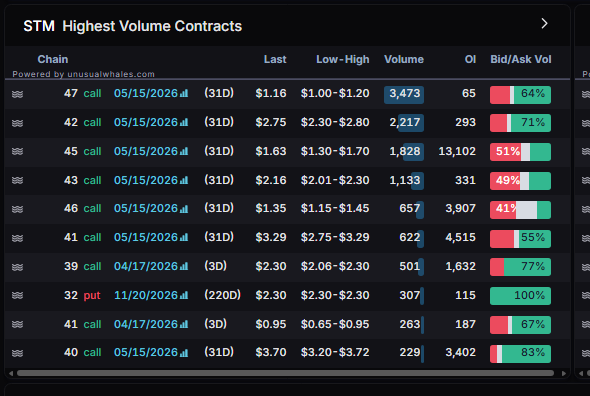
Task: Open the 11/20/2026 expiry link for 32 put
Action: pos(146,295)
